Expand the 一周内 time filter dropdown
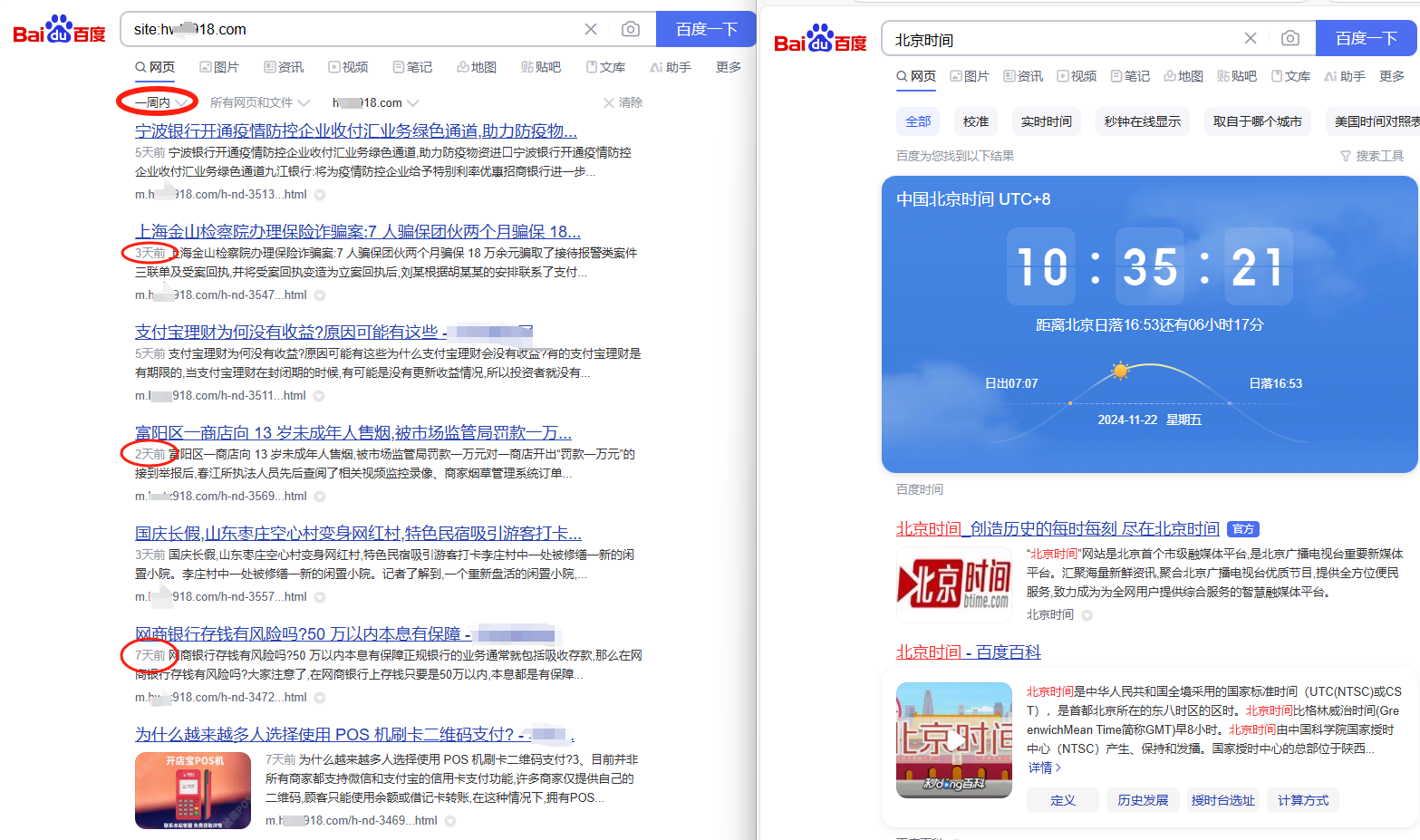 [x=161, y=102]
